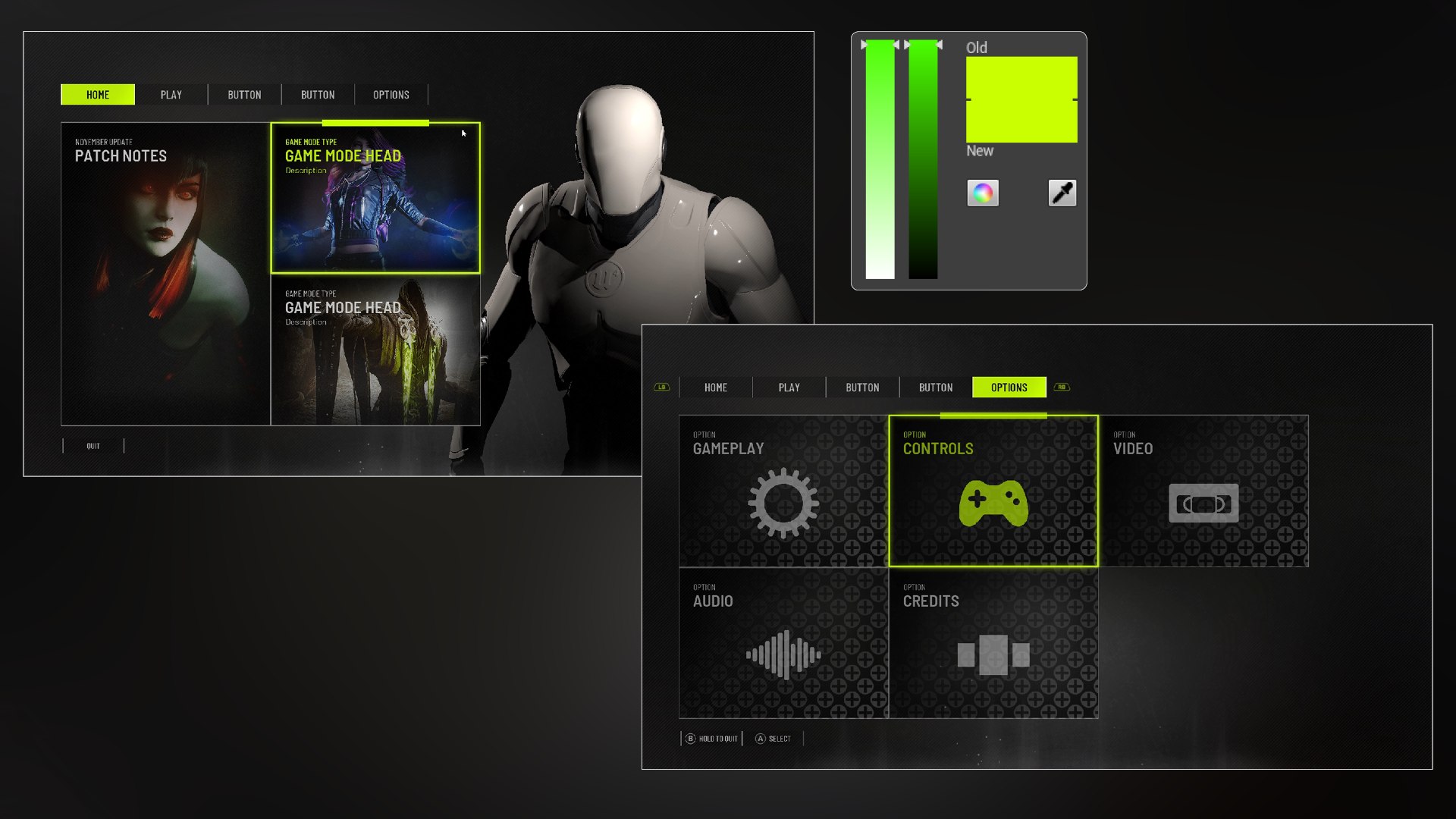Open Home tab in options screen
This screenshot has width=1456, height=819.
[x=716, y=388]
